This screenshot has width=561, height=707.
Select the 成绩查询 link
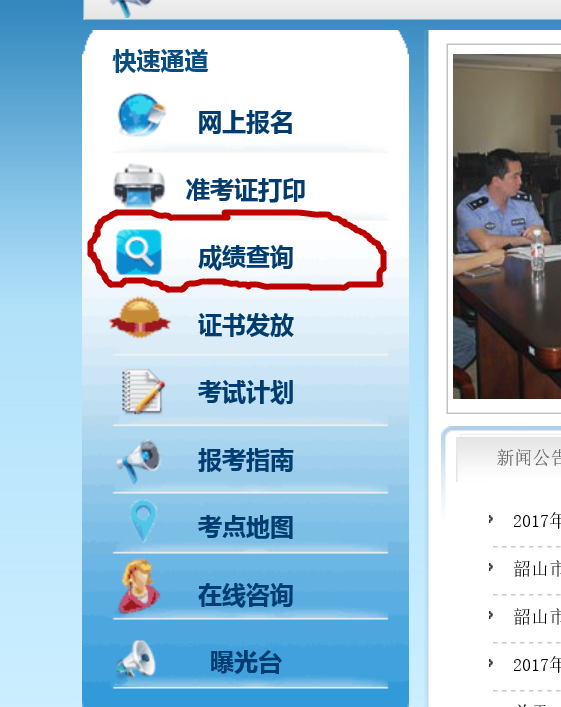coord(246,257)
